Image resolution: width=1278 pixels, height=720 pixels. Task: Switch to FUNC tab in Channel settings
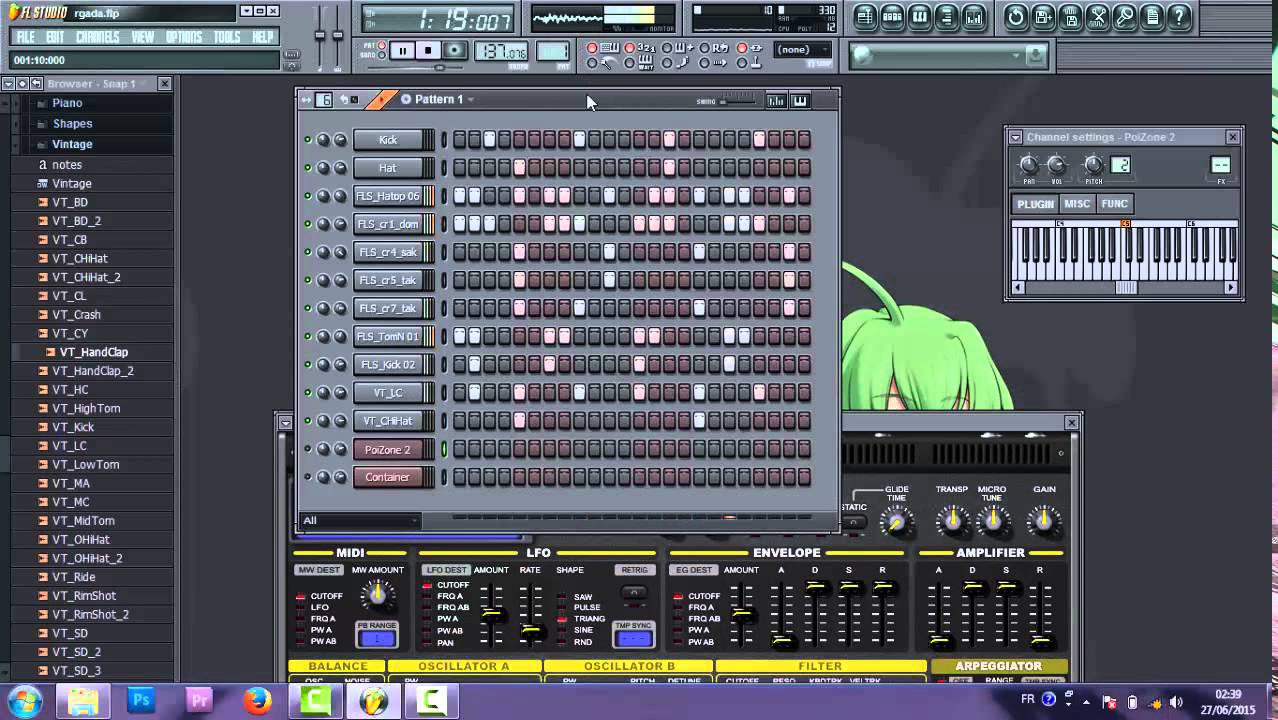(x=1114, y=204)
